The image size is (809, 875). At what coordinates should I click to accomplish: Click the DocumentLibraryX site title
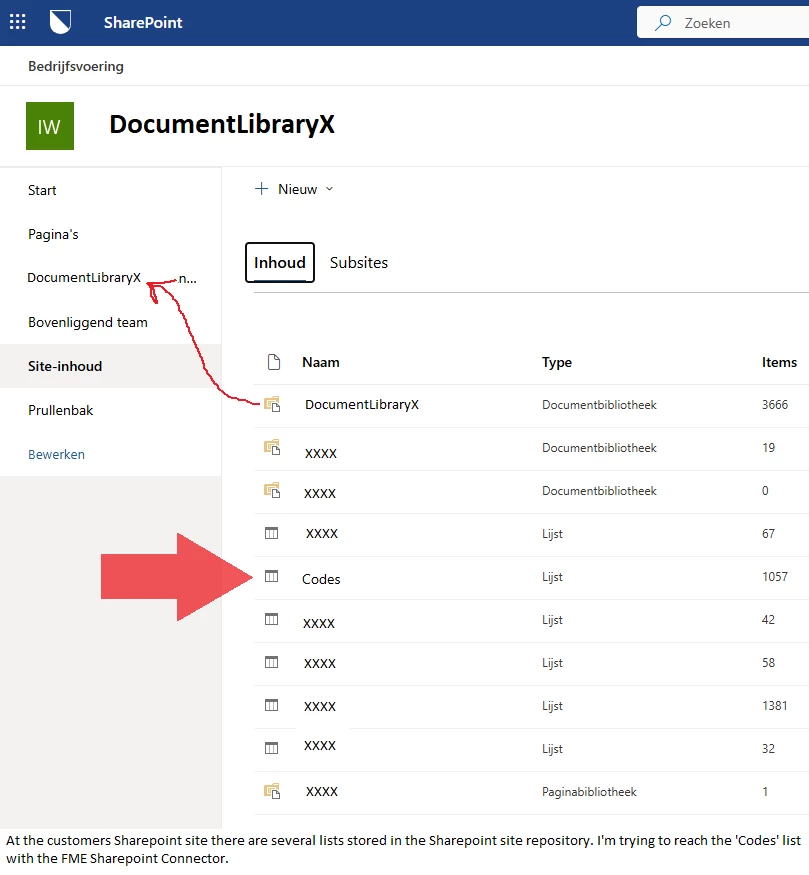(x=222, y=124)
